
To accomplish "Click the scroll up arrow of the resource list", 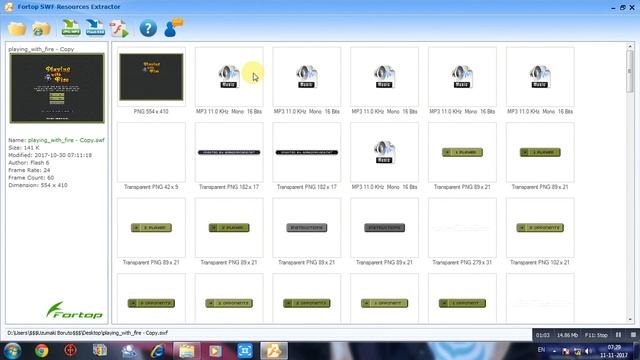I will 630,47.
